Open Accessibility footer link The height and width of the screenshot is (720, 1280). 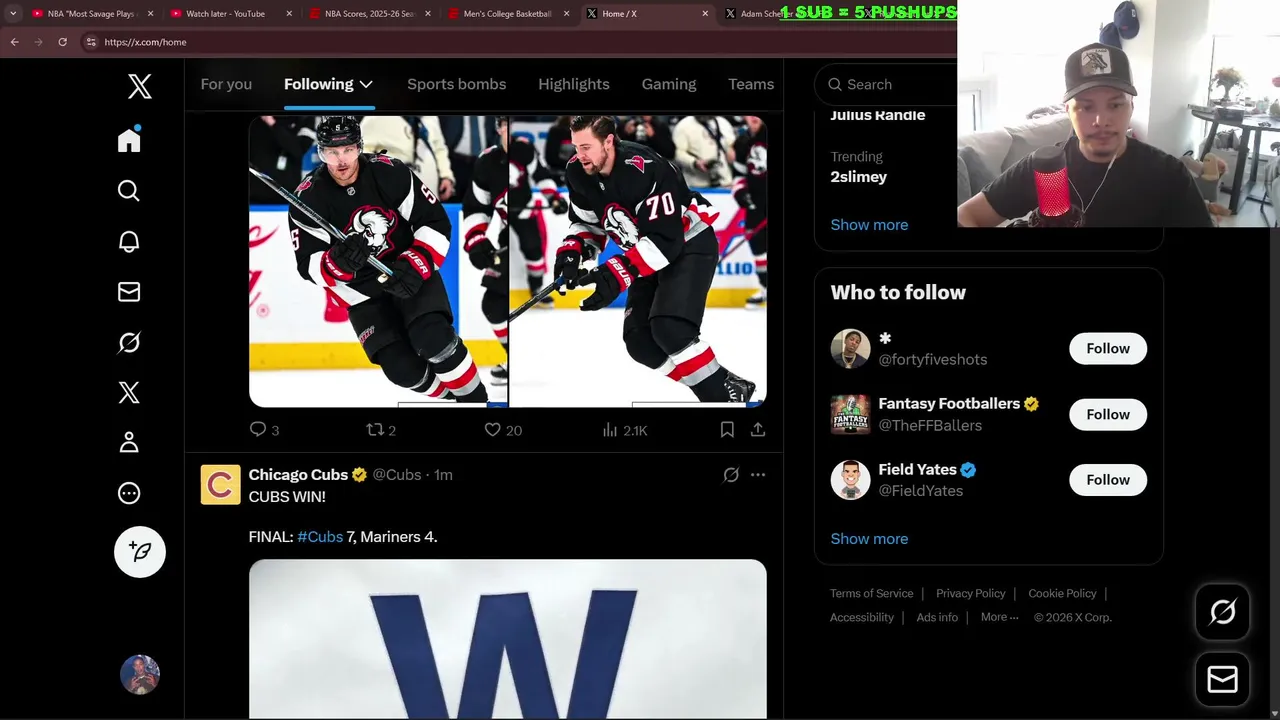pyautogui.click(x=862, y=617)
